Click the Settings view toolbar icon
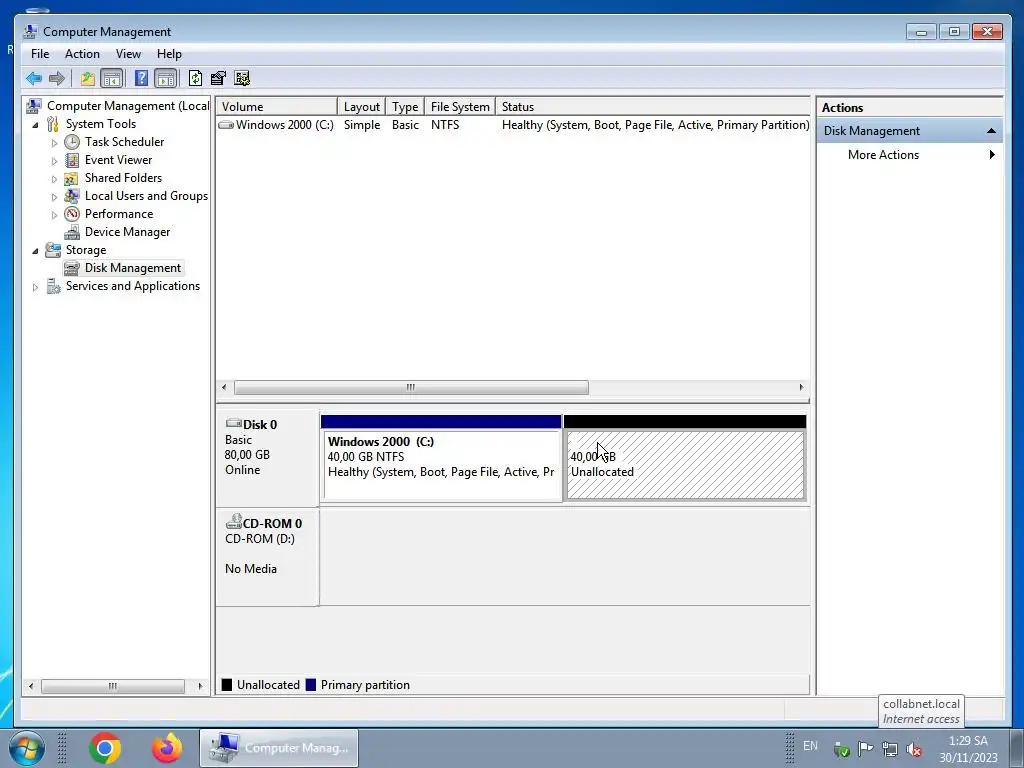 (x=242, y=79)
